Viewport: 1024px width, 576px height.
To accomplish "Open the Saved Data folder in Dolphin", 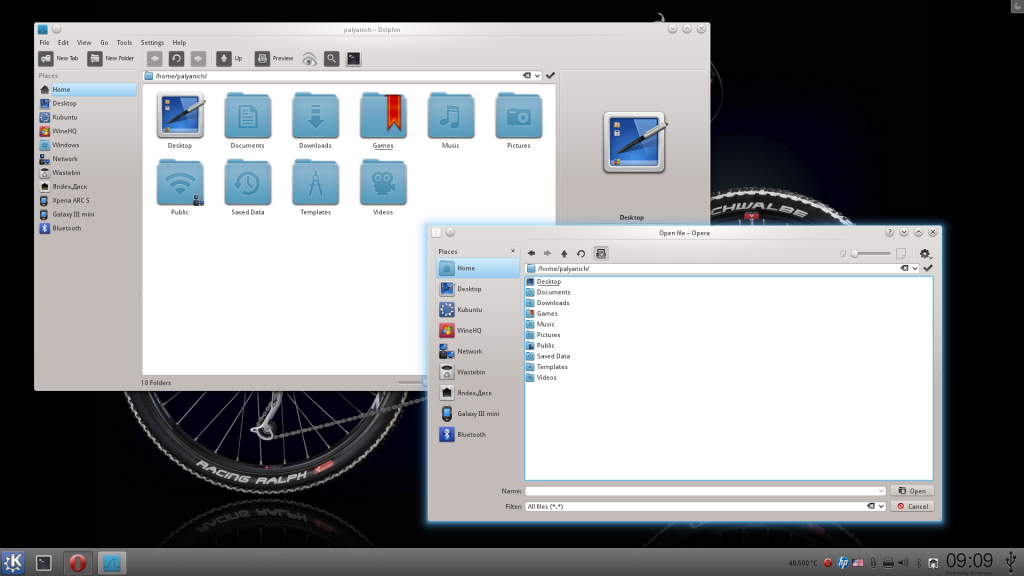I will click(248, 187).
